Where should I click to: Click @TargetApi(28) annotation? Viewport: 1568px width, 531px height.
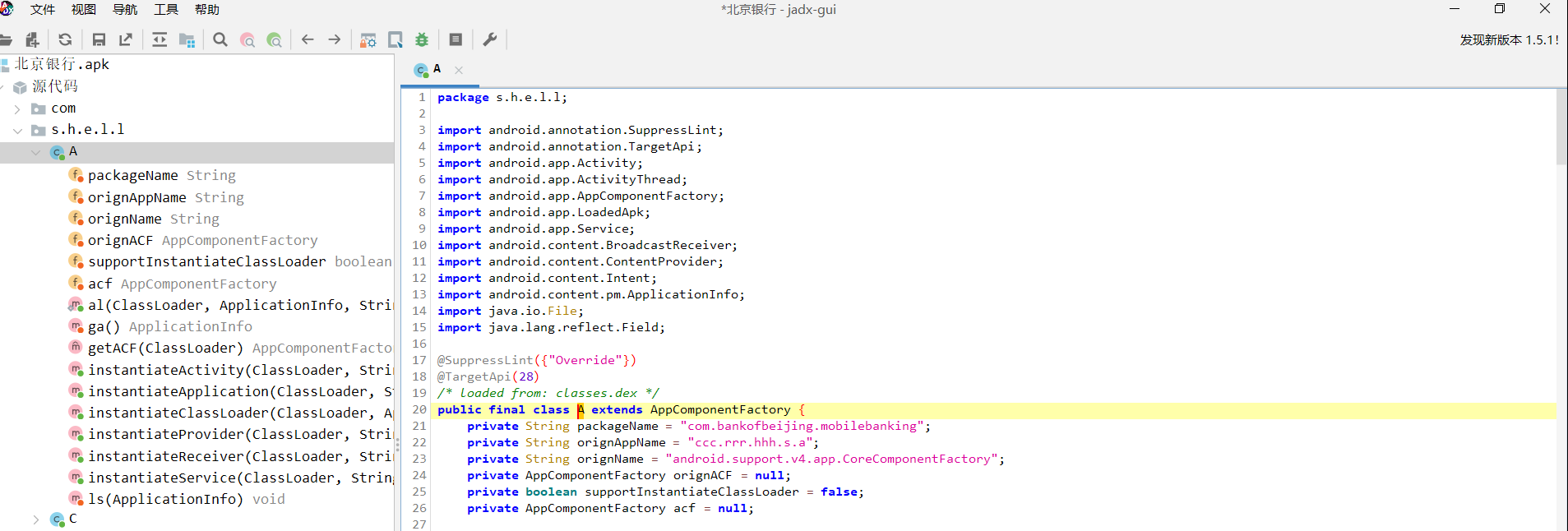(x=488, y=377)
